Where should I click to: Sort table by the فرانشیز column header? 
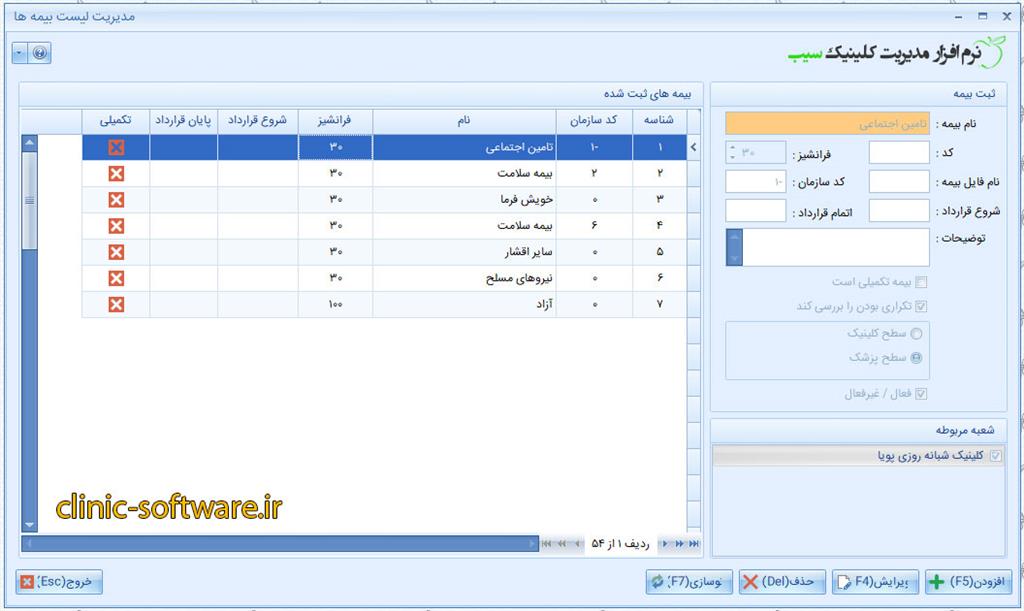(335, 121)
